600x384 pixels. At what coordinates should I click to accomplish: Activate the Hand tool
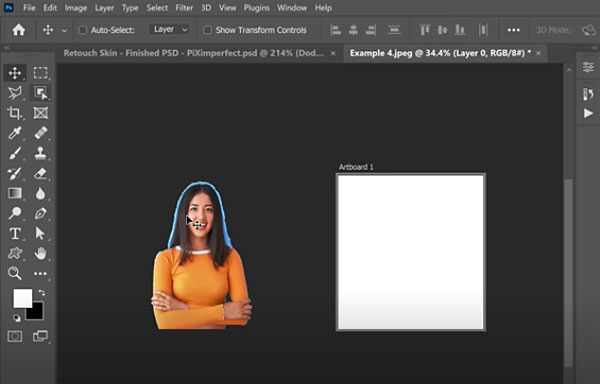[x=40, y=253]
